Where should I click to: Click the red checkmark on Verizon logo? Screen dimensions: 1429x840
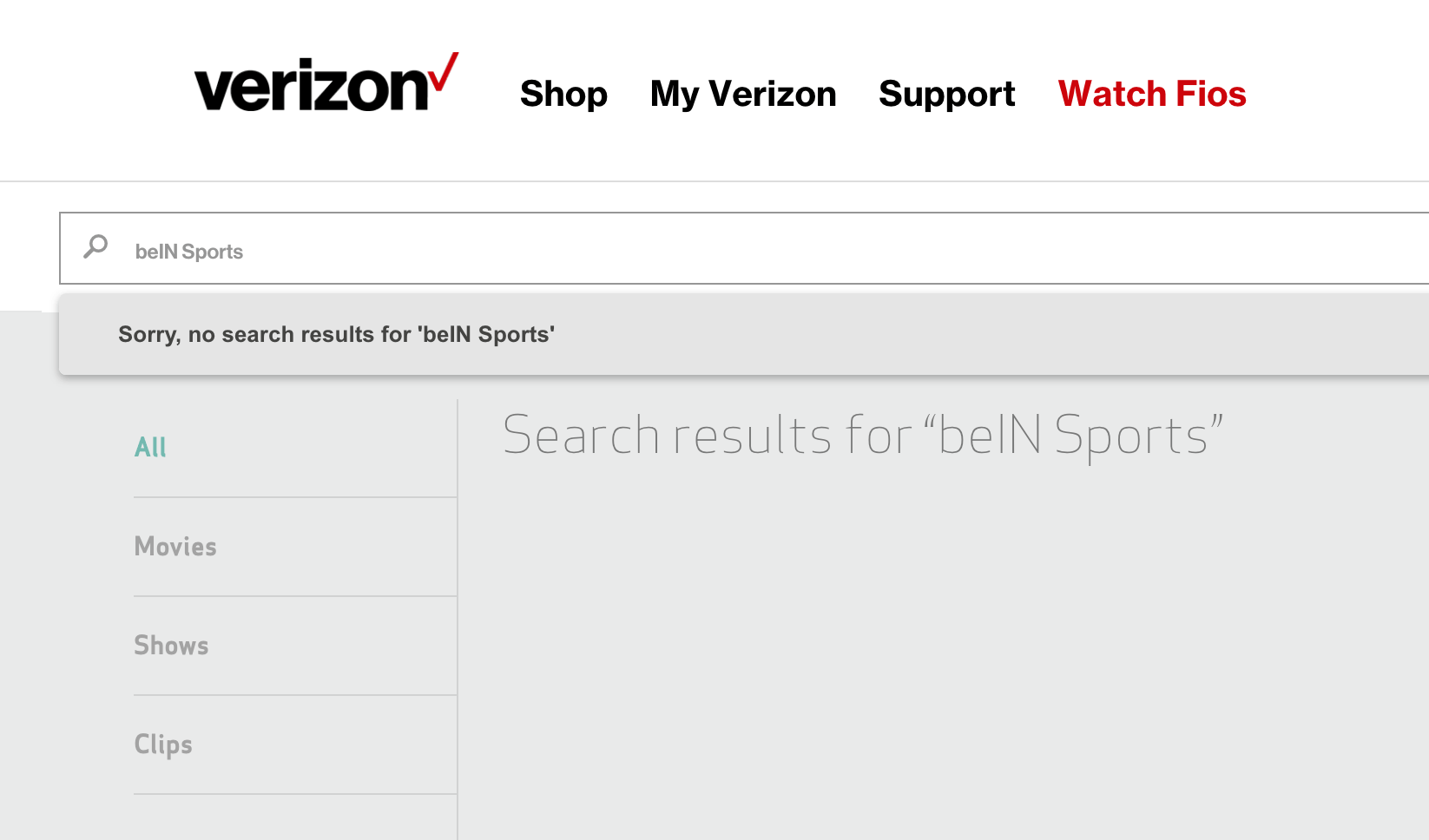click(444, 71)
